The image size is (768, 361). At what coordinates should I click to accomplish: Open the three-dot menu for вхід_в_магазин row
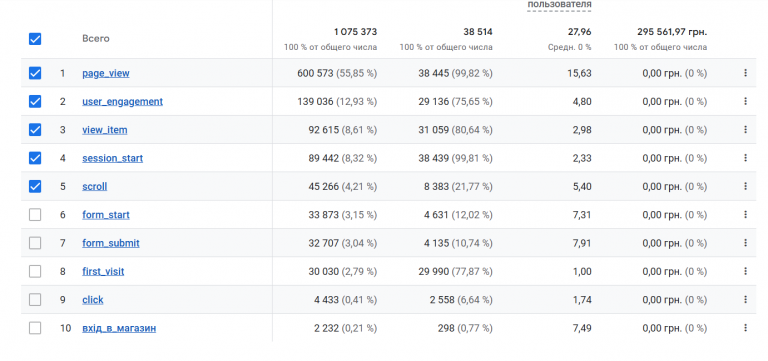pos(745,328)
